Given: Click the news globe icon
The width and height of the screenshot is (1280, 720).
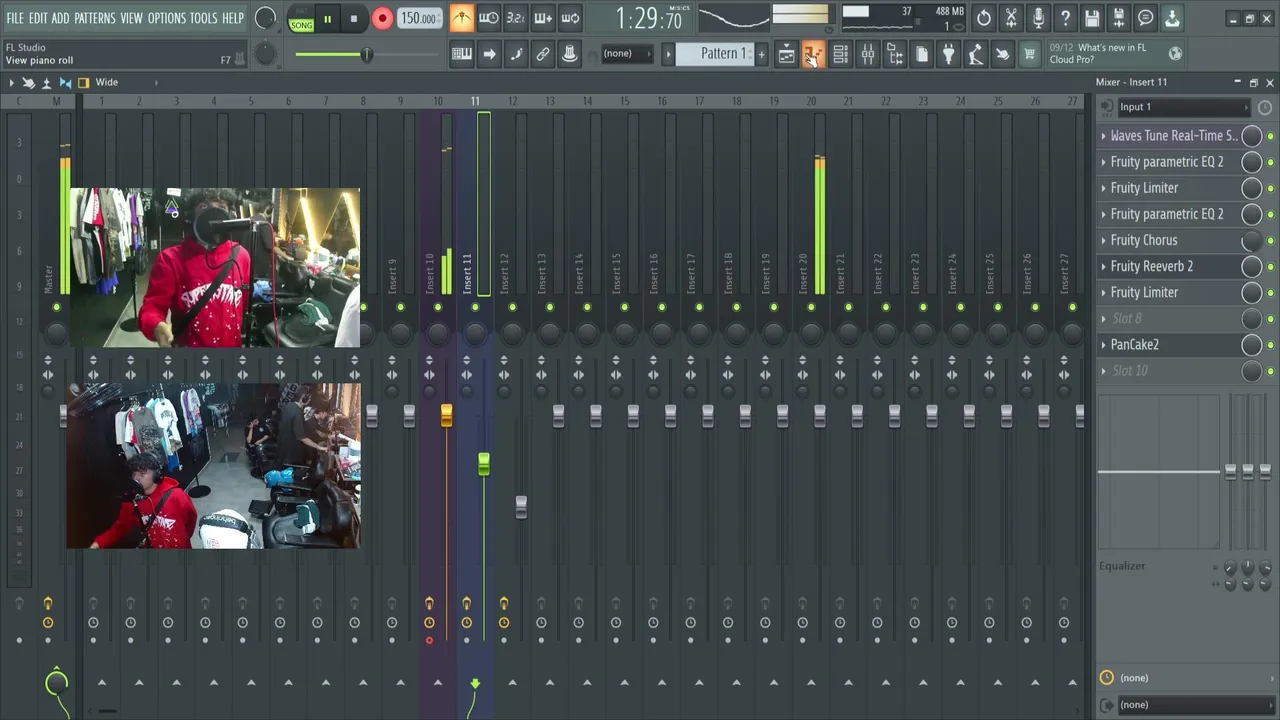Looking at the screenshot, I should [x=1176, y=54].
